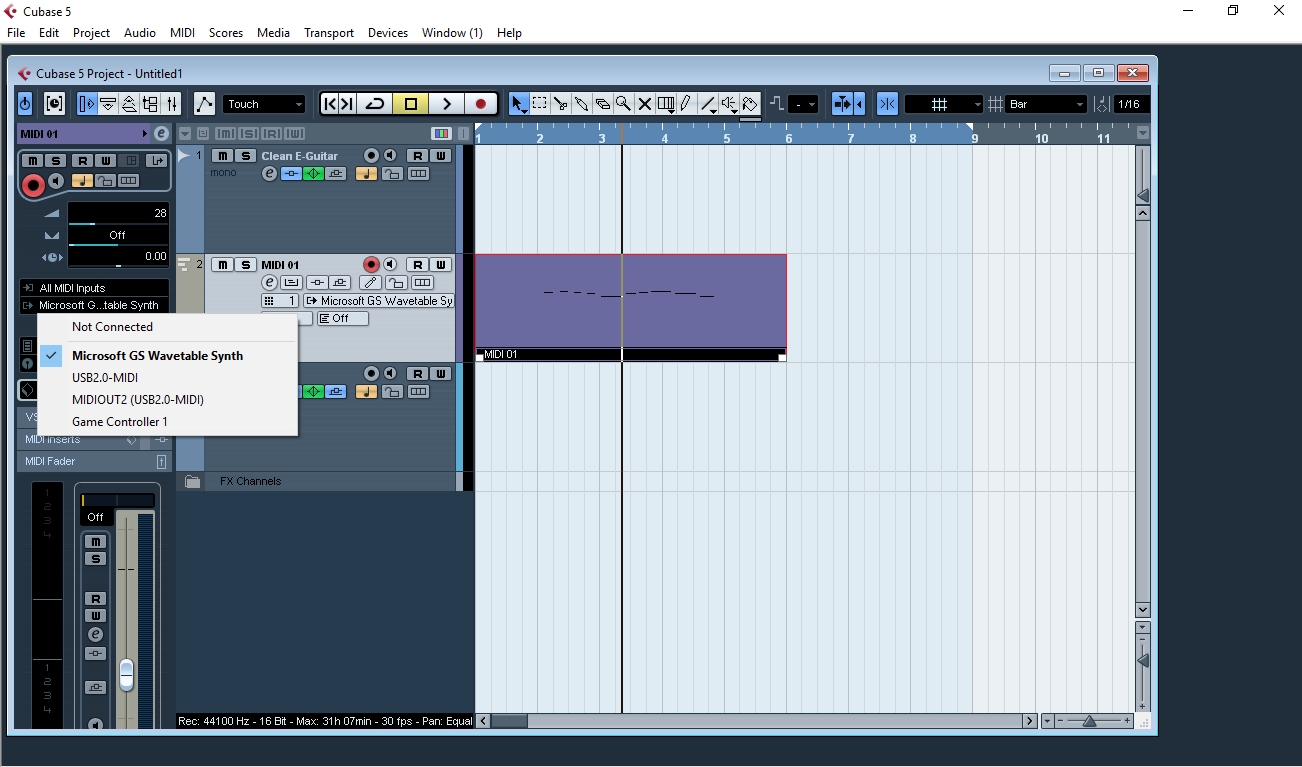Open the Touch automation mode dropdown
This screenshot has width=1302, height=767.
point(264,104)
